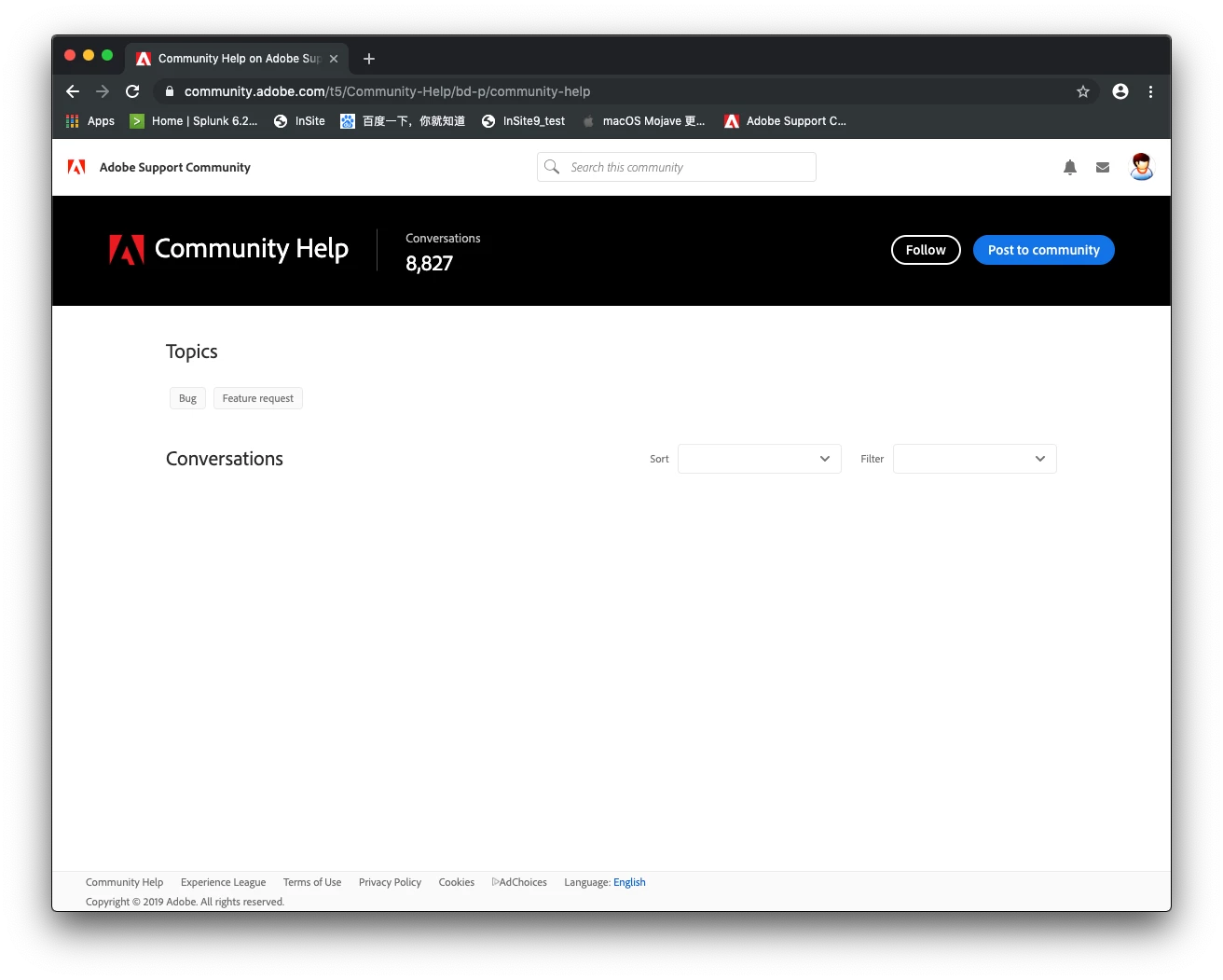Open the Apps bookmark shortcut
Image resolution: width=1223 pixels, height=980 pixels.
click(x=90, y=121)
